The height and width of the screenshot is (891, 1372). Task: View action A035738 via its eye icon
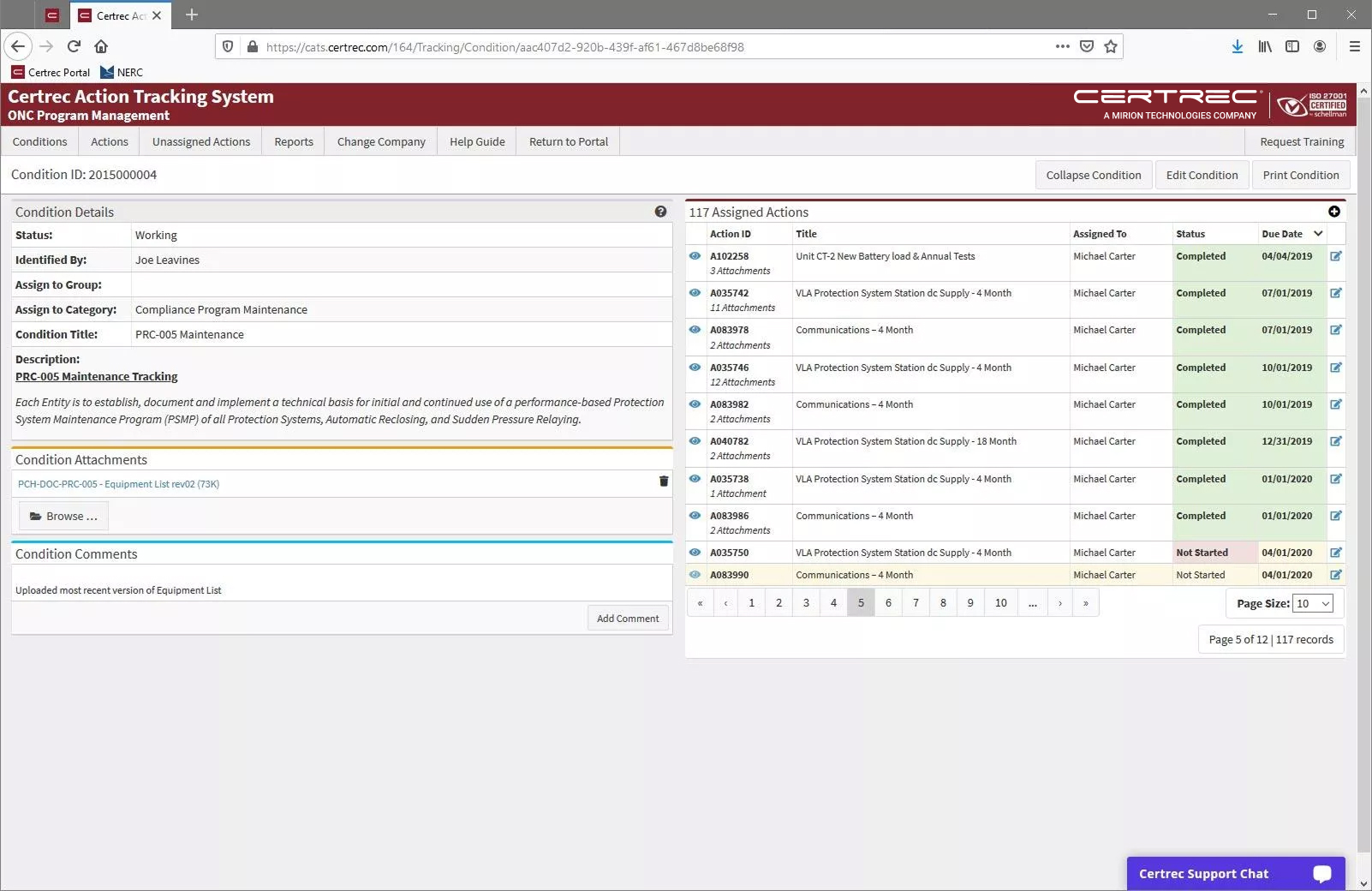(x=695, y=479)
